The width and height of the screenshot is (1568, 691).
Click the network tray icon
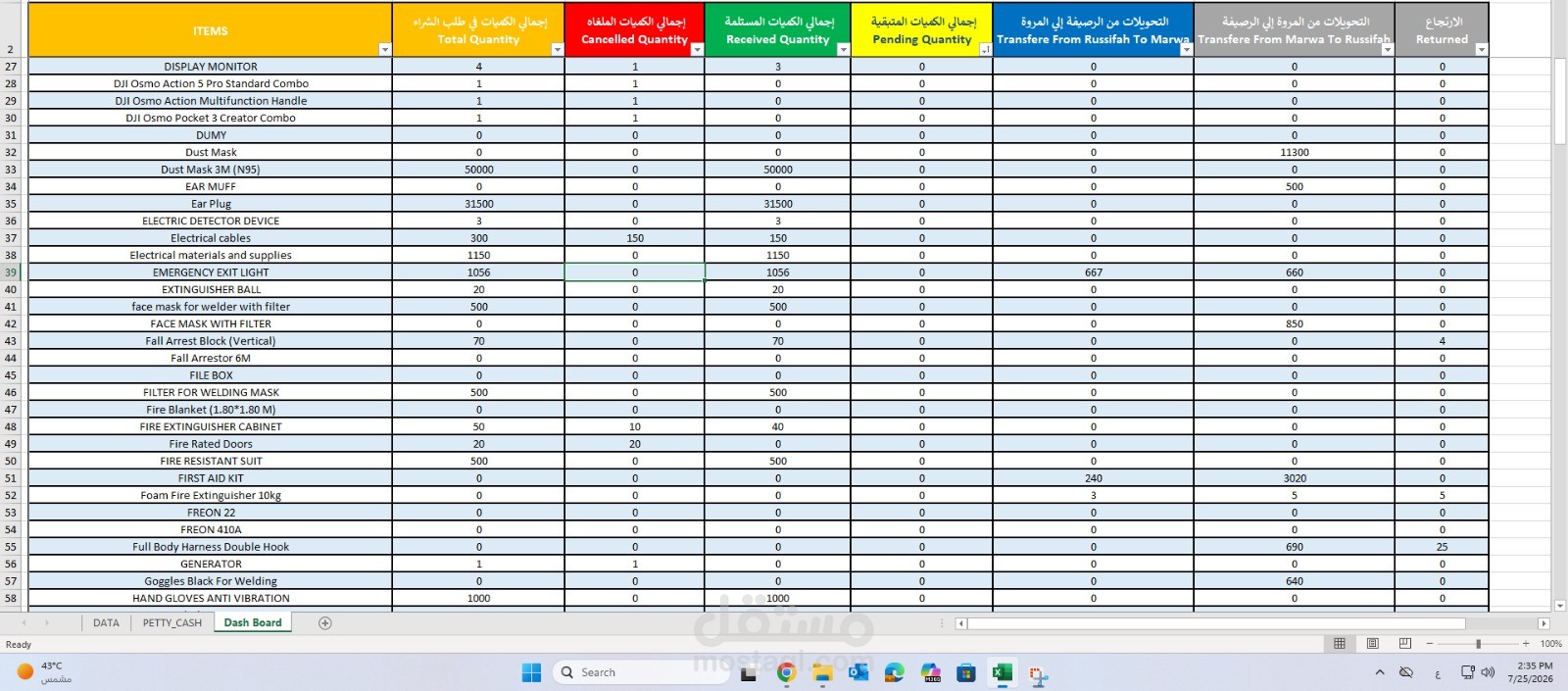1467,672
